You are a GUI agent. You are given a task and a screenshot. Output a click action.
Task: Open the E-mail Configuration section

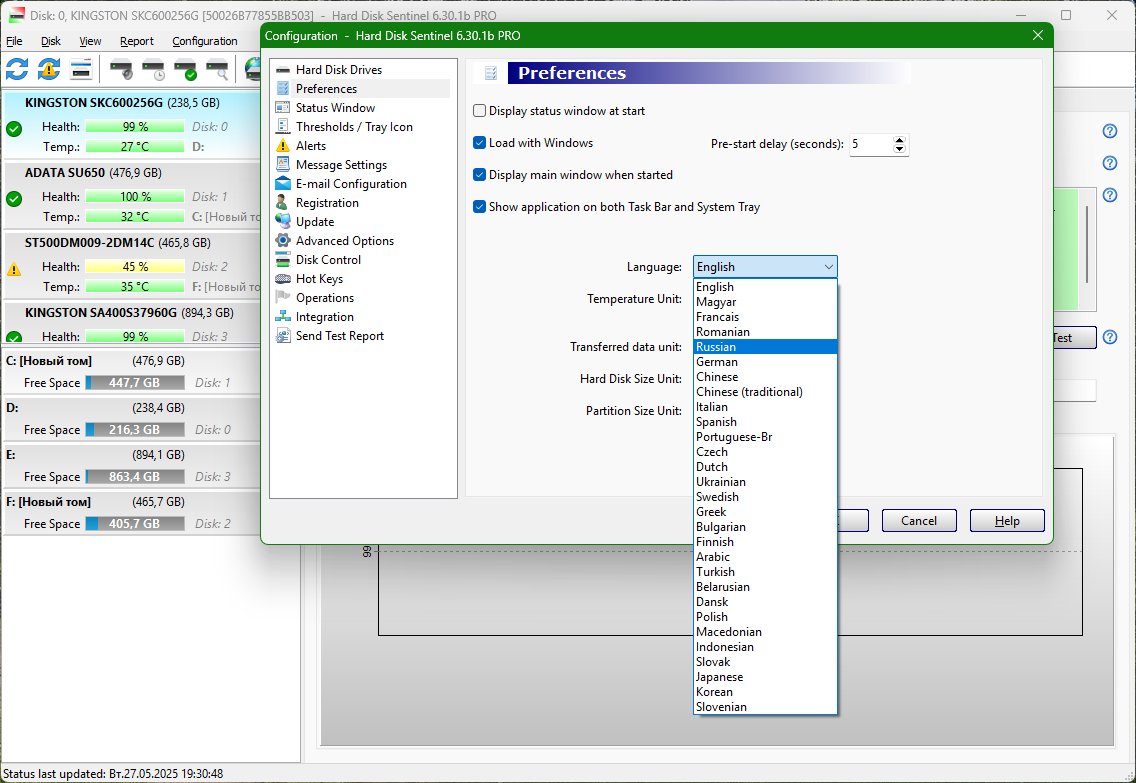click(x=351, y=184)
